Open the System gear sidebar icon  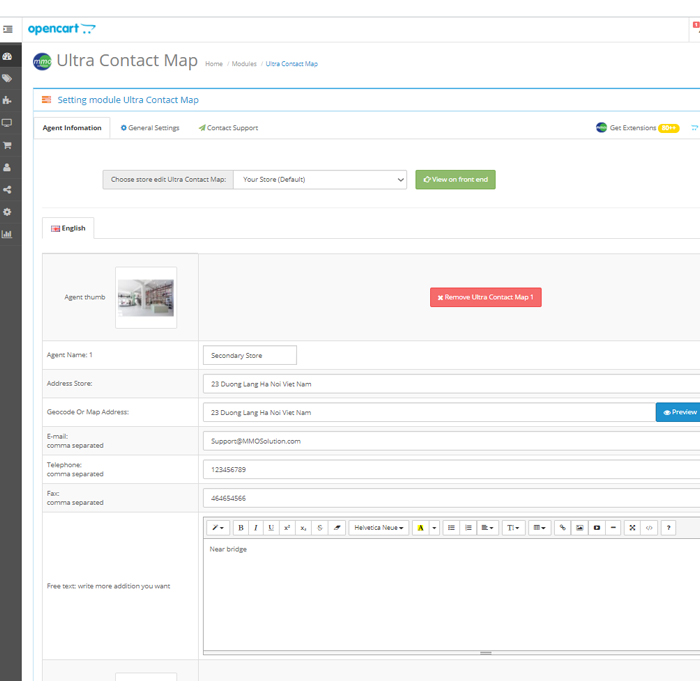[x=7, y=212]
